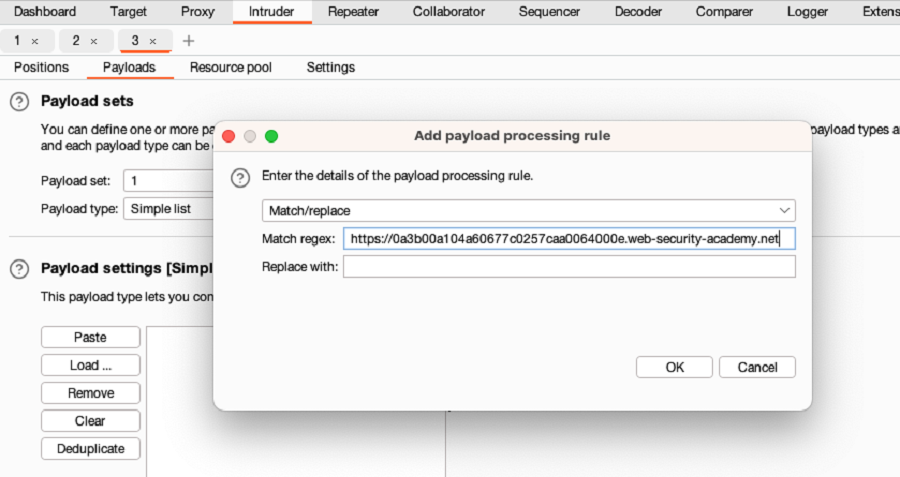Close Intruder tab 3 with its x
The image size is (900, 477).
point(153,41)
